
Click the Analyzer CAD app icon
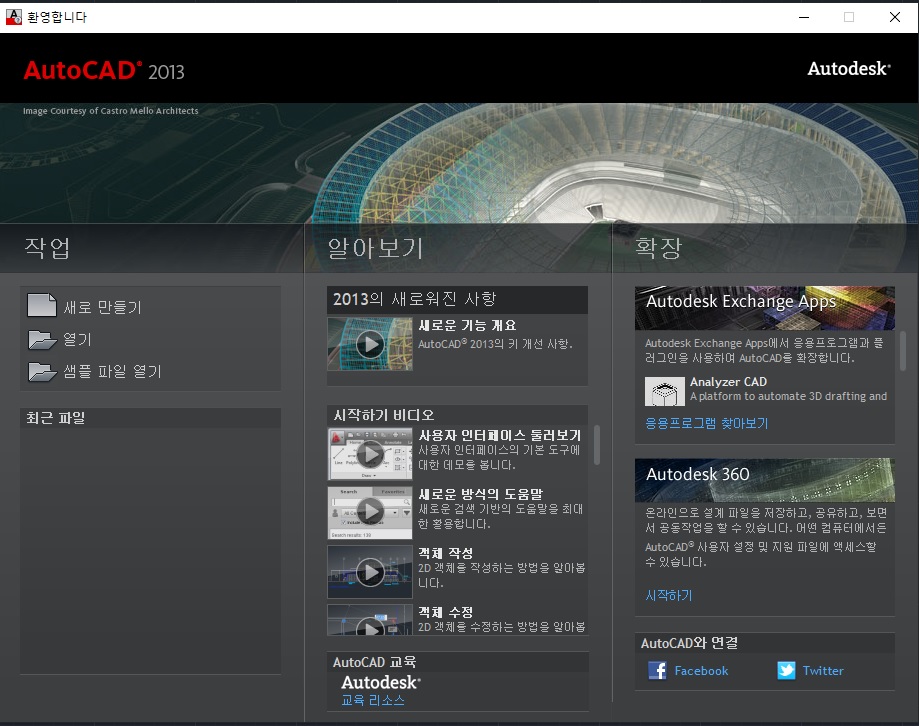point(665,391)
